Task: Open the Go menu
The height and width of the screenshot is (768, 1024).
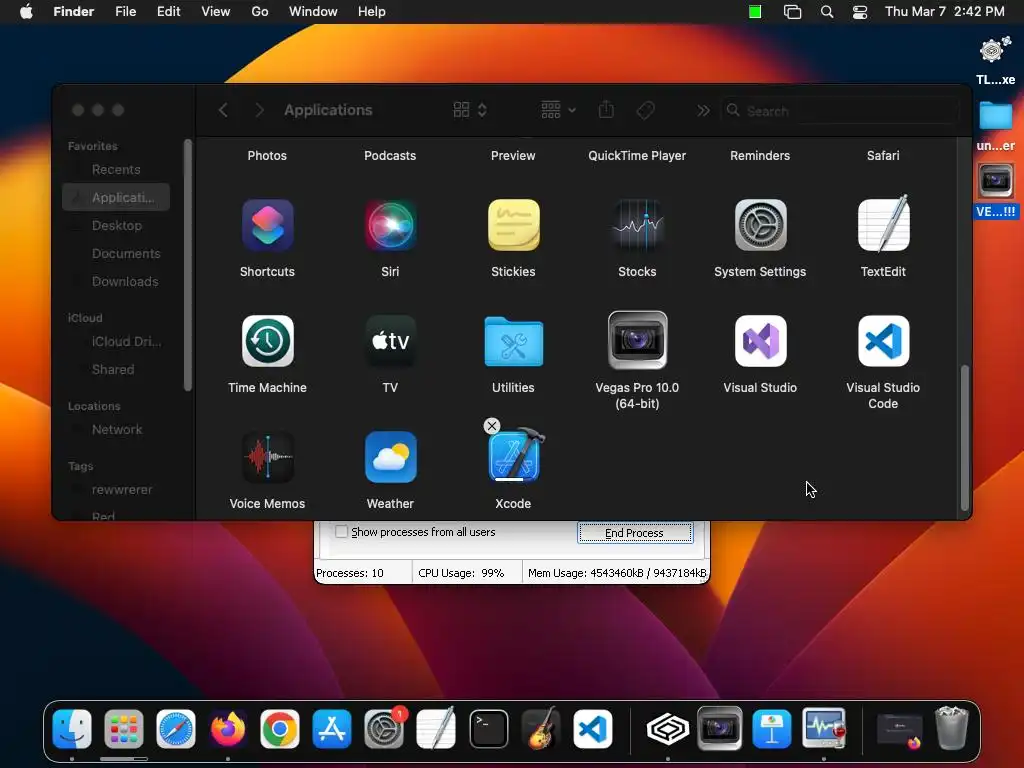Action: click(x=260, y=12)
